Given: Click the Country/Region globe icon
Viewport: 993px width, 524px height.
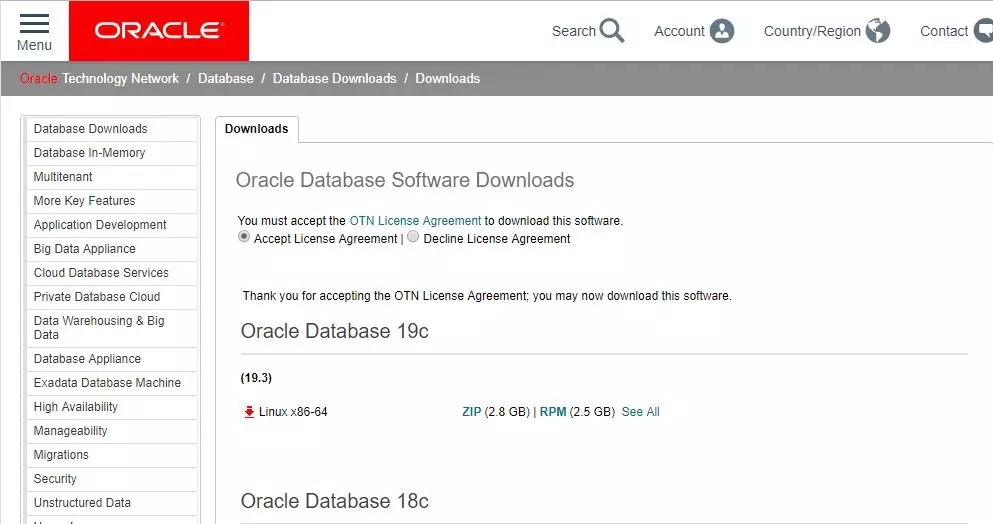Looking at the screenshot, I should click(x=878, y=31).
